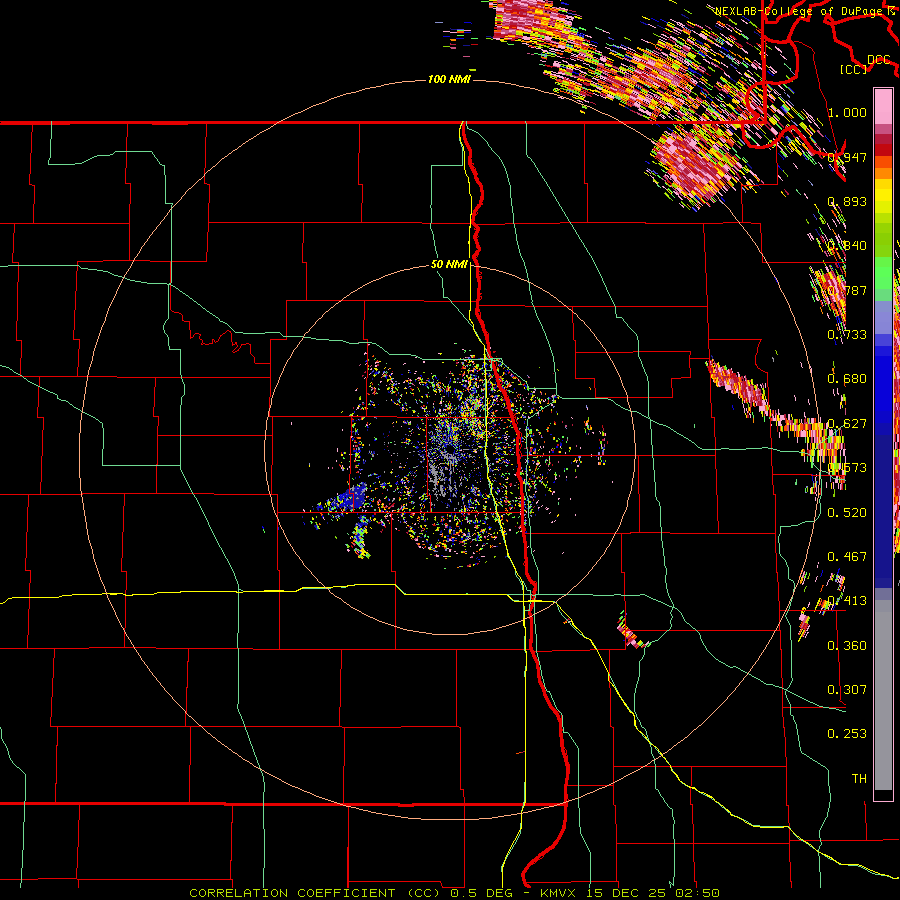Select the 0.627 scale value

point(847,424)
